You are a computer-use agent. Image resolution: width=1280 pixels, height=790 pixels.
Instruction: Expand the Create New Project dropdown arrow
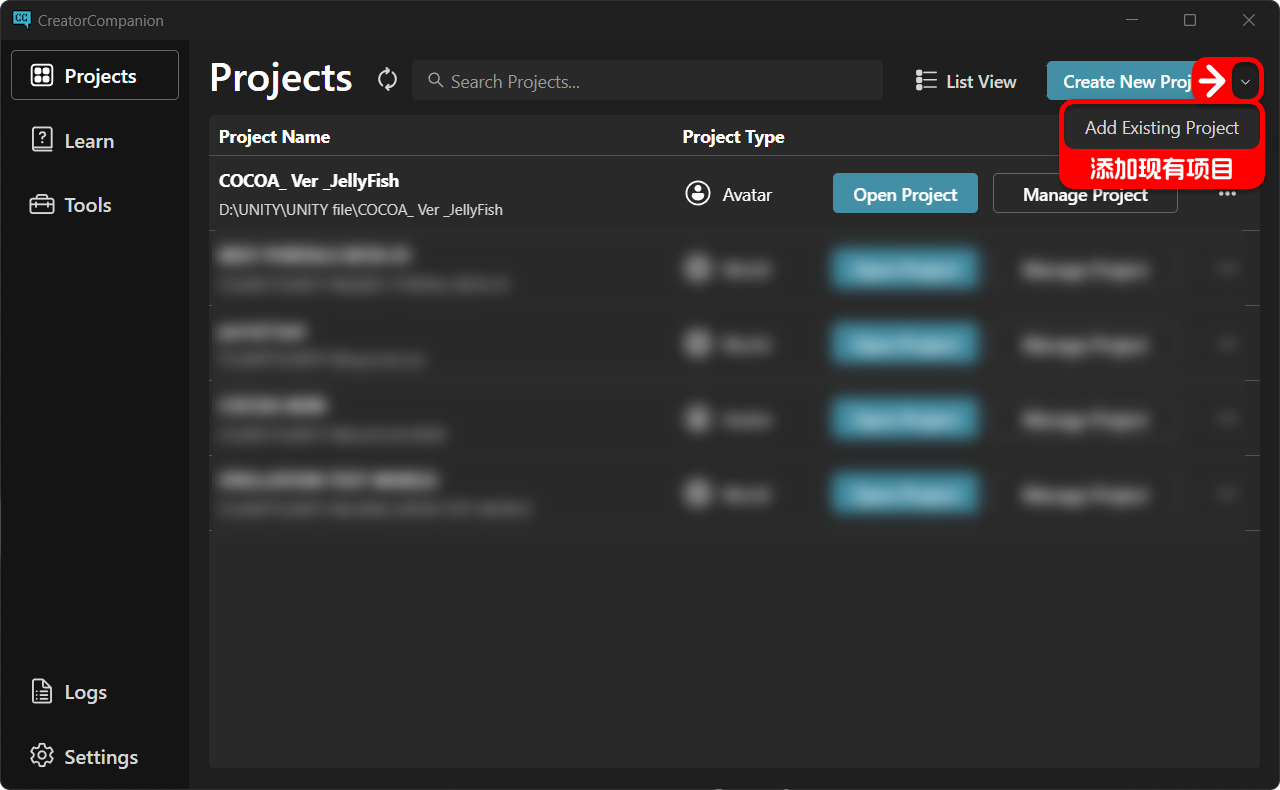click(x=1245, y=81)
